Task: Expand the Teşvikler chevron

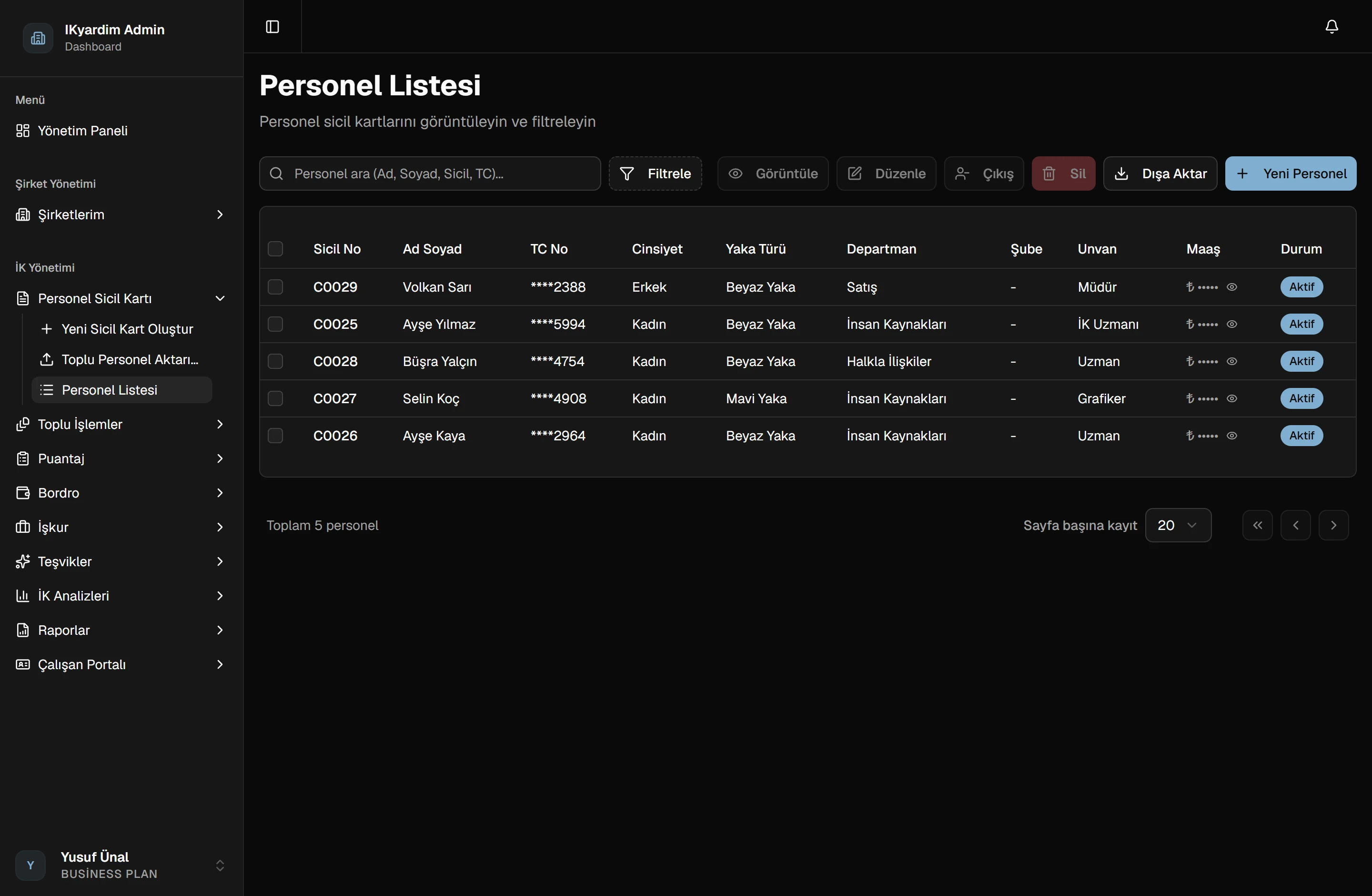Action: pyautogui.click(x=220, y=561)
